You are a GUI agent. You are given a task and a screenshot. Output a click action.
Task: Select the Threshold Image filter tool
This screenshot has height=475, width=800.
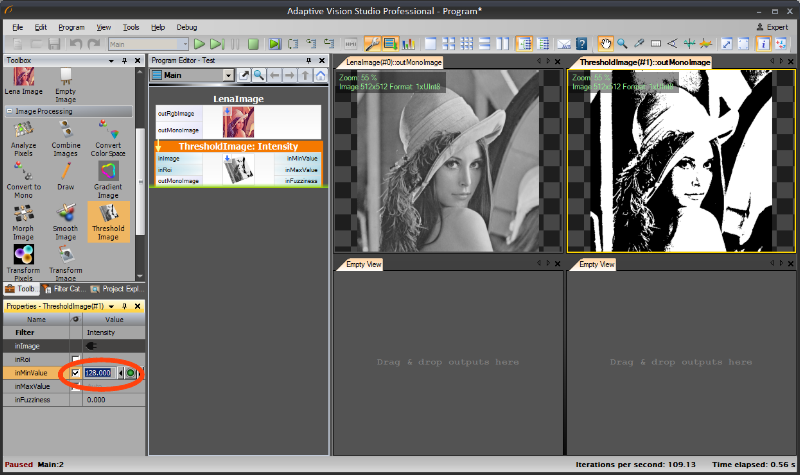[x=108, y=220]
